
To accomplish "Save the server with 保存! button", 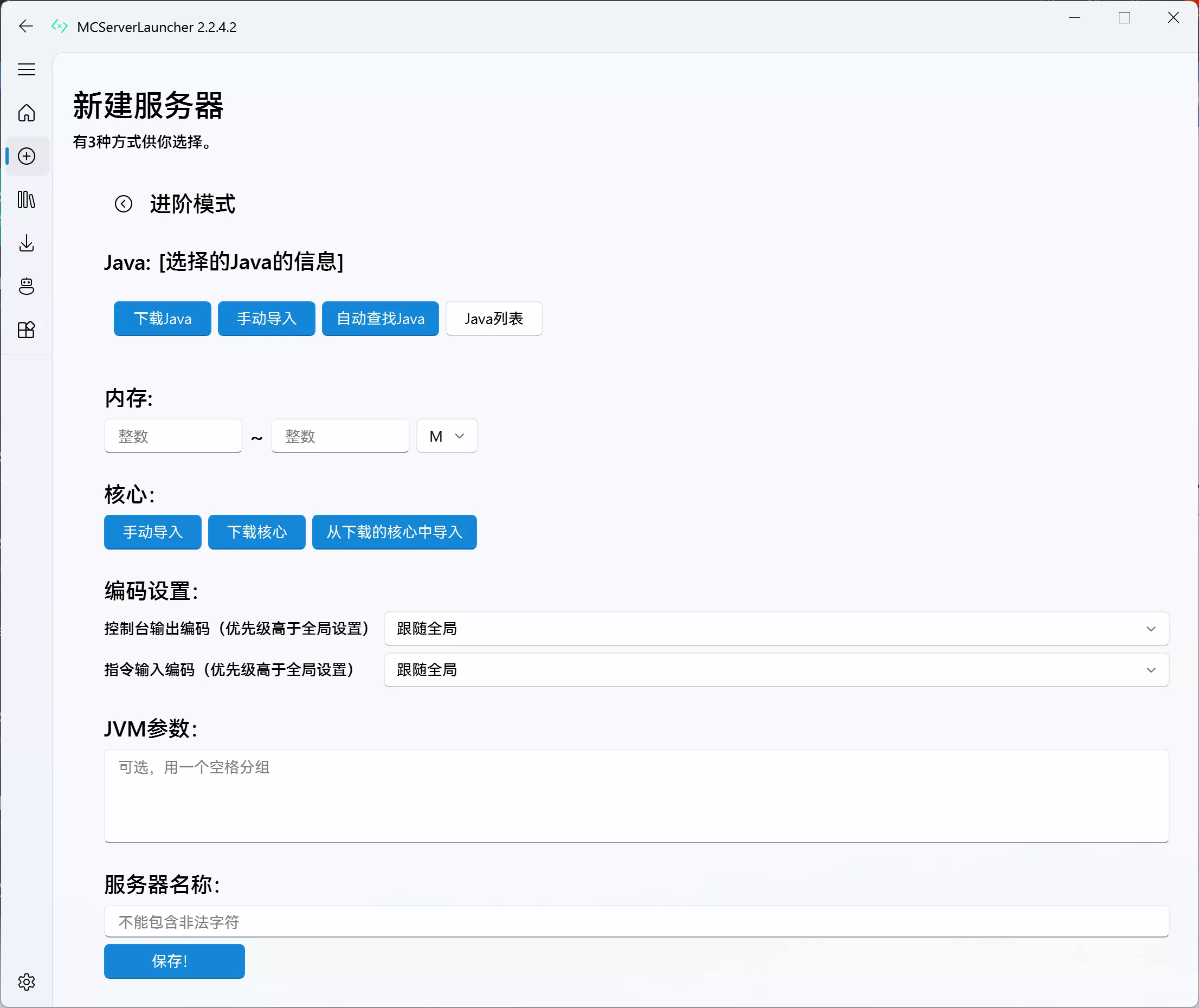I will point(174,961).
